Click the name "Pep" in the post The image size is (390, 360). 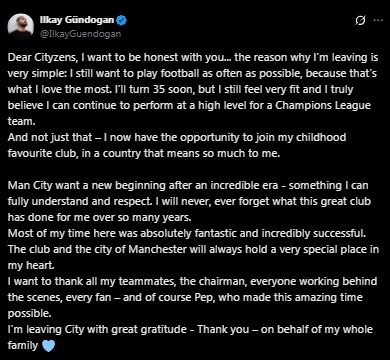203,298
